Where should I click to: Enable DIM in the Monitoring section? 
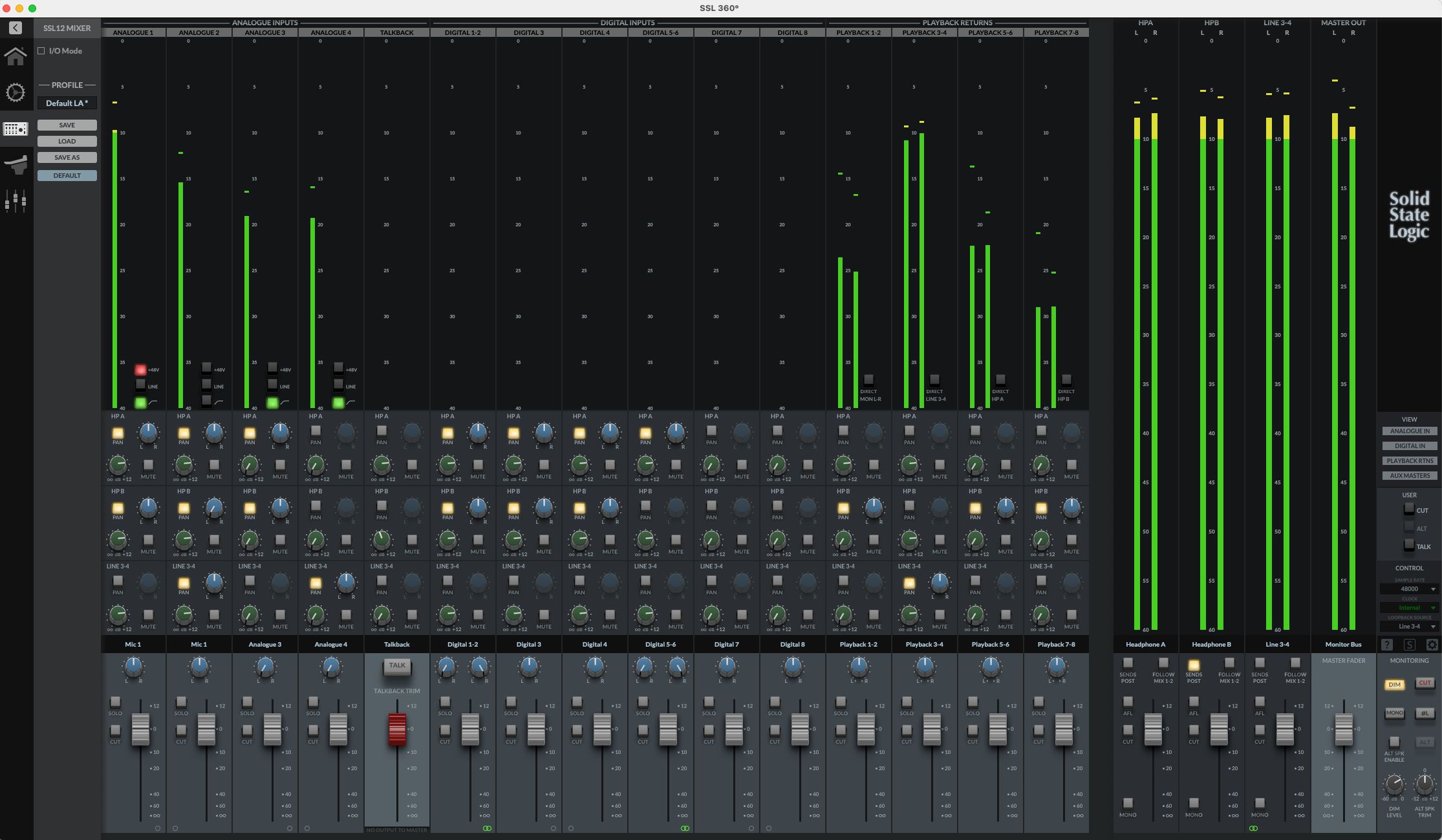pos(1394,684)
